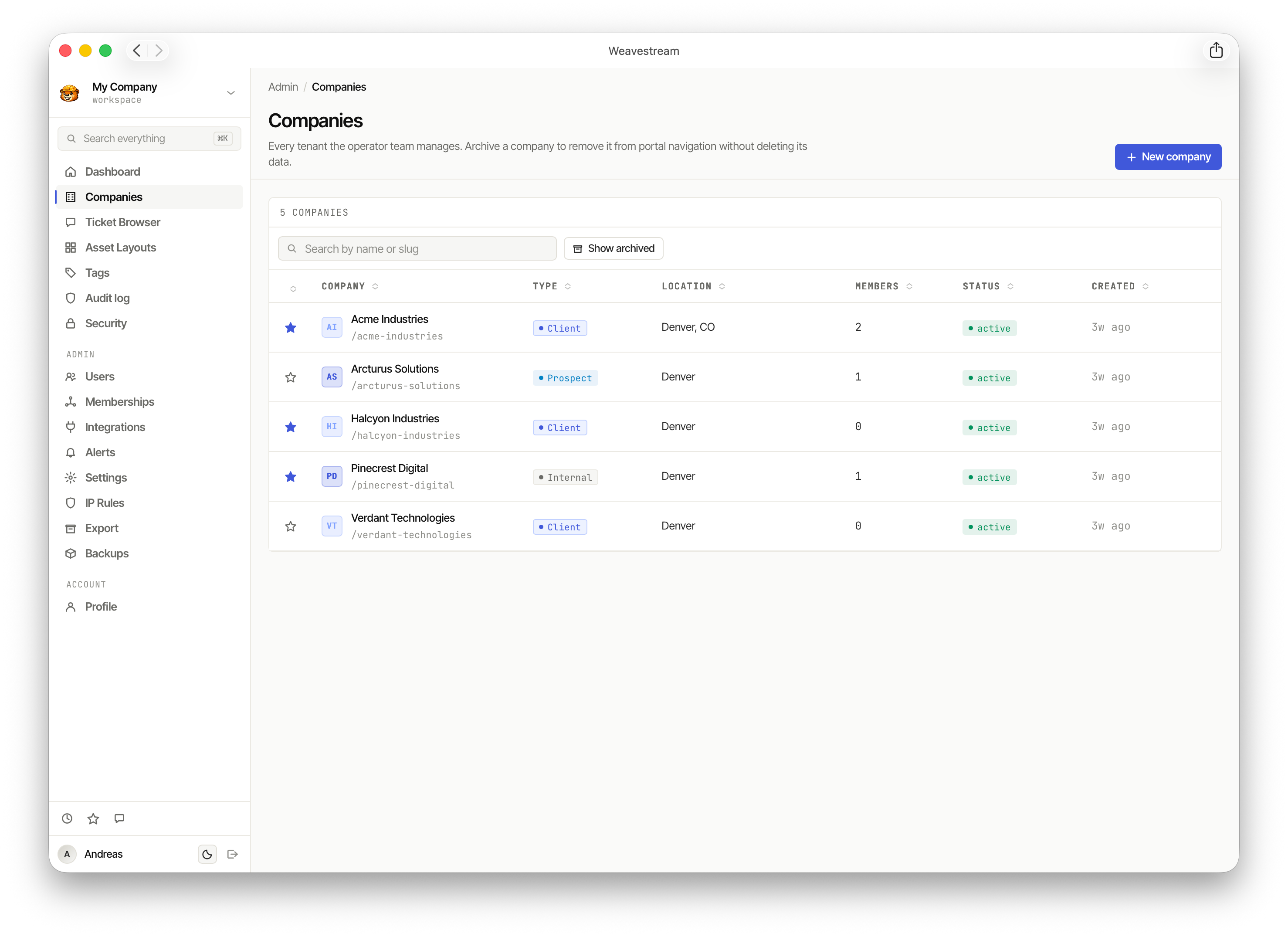
Task: Click Search everything field
Action: tap(149, 139)
